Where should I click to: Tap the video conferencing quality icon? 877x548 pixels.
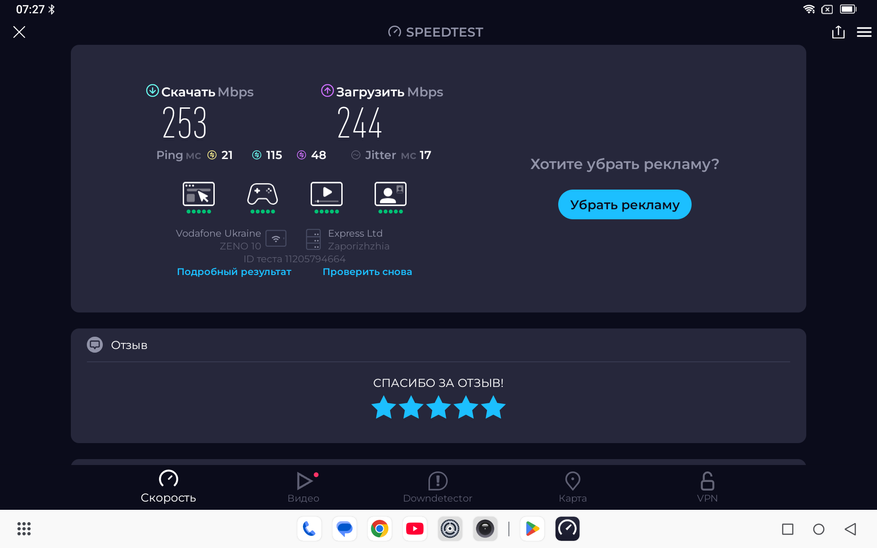point(390,195)
